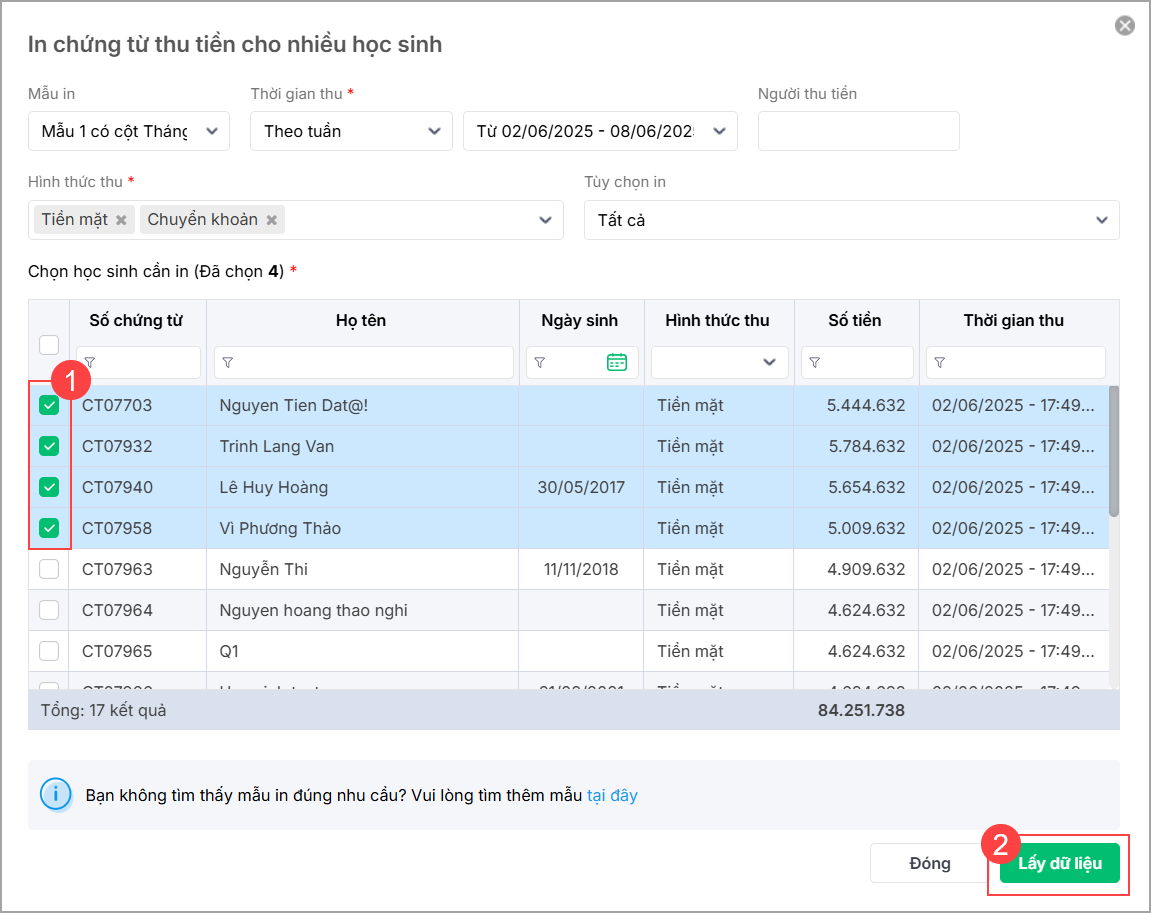Open the Mẫu in dropdown
This screenshot has height=913, width=1151.
[129, 131]
